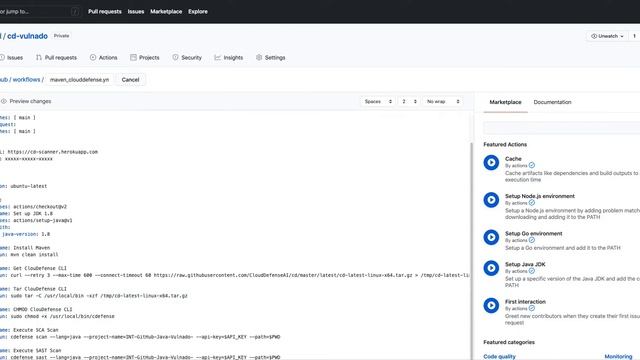Click the Security shield icon
640x360 pixels.
(x=175, y=58)
